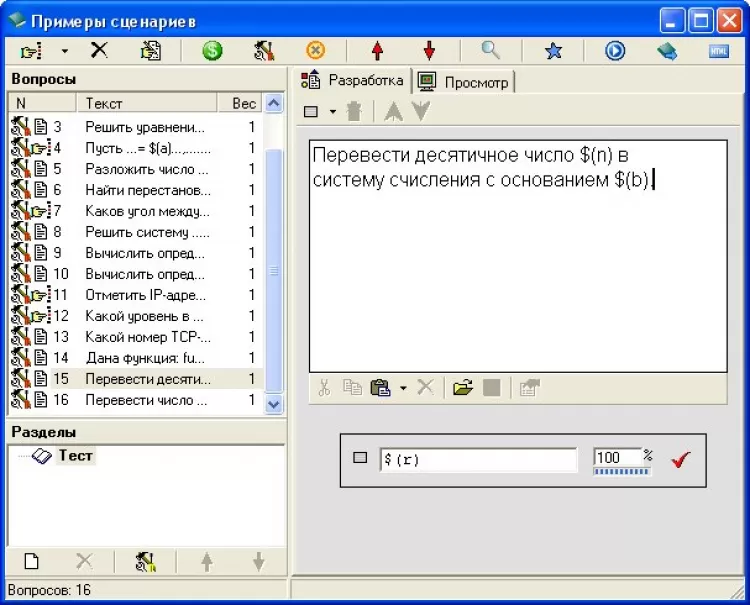The height and width of the screenshot is (605, 750).
Task: Switch to the Просмотр tab
Action: 463,82
